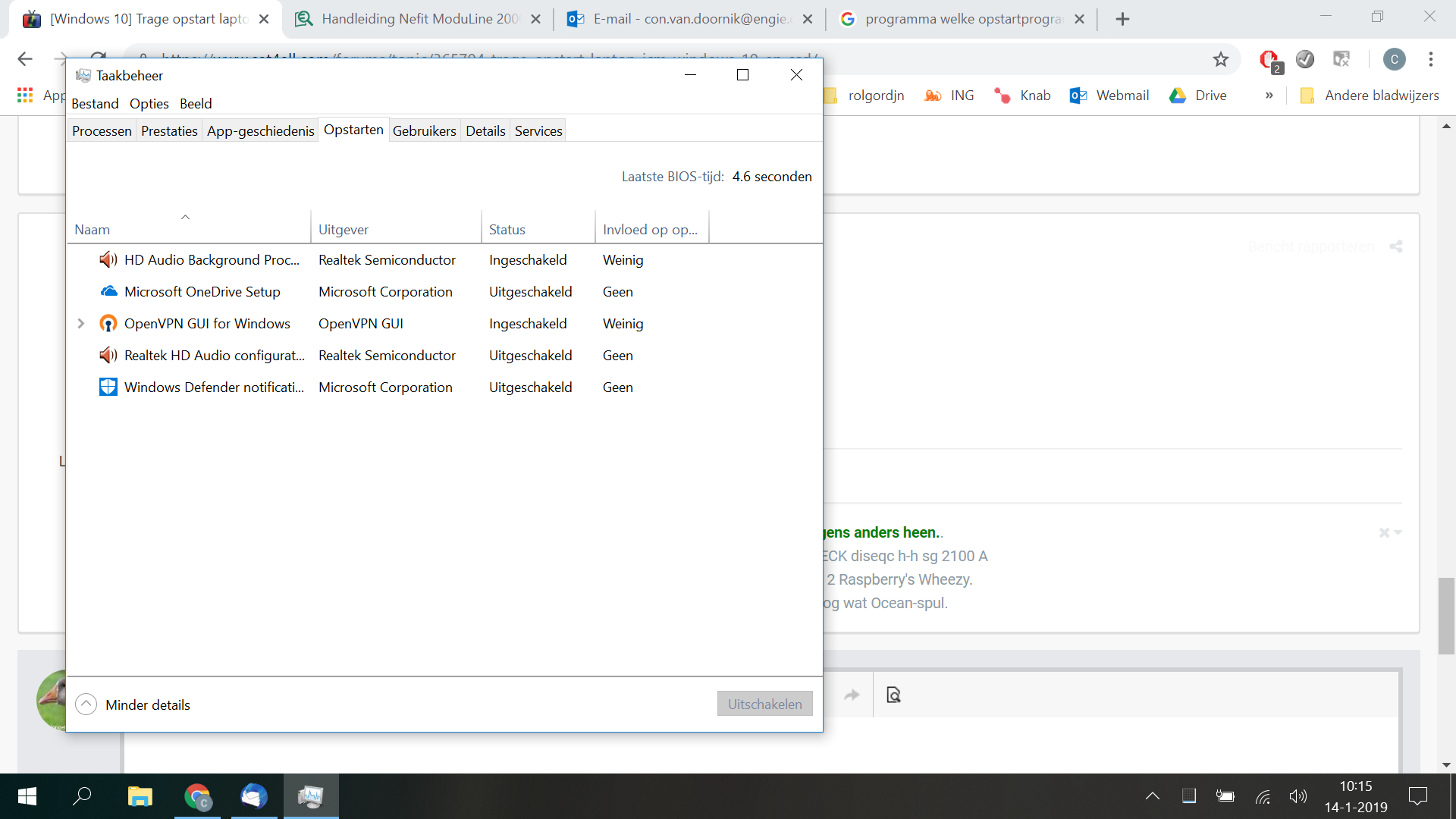Close the Windows 10 Trage opstart tab
This screenshot has width=1456, height=819.
tap(264, 19)
